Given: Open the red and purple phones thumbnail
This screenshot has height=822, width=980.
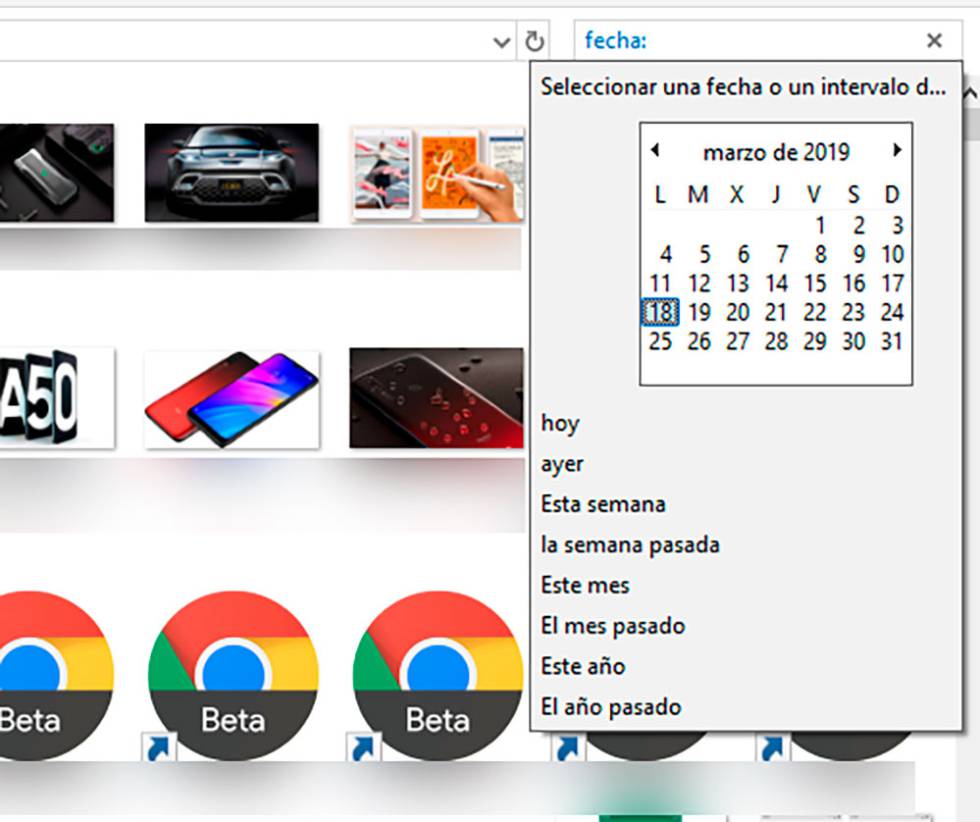Looking at the screenshot, I should (231, 399).
